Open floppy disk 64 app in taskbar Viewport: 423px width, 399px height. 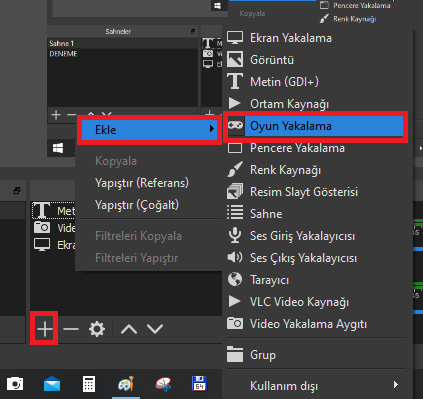tap(199, 384)
